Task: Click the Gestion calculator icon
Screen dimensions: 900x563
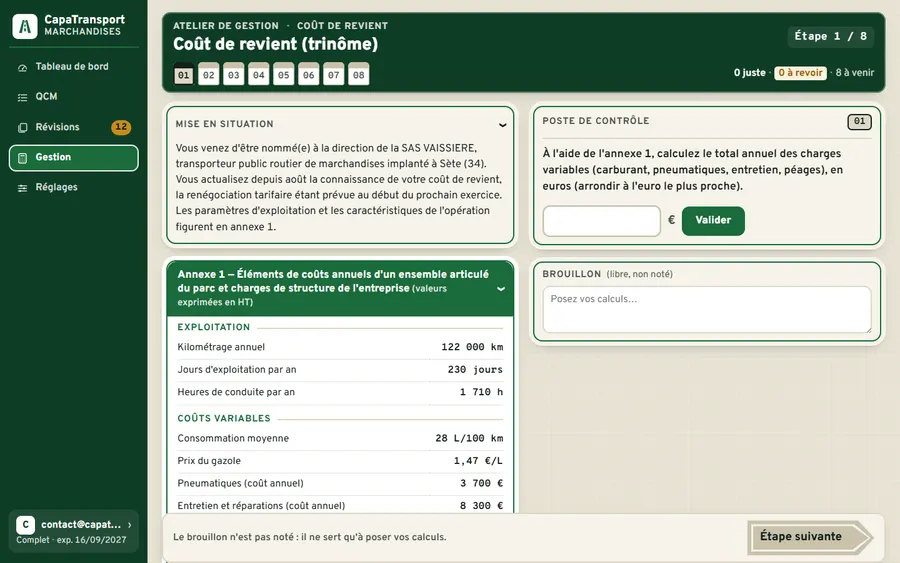Action: (22, 158)
